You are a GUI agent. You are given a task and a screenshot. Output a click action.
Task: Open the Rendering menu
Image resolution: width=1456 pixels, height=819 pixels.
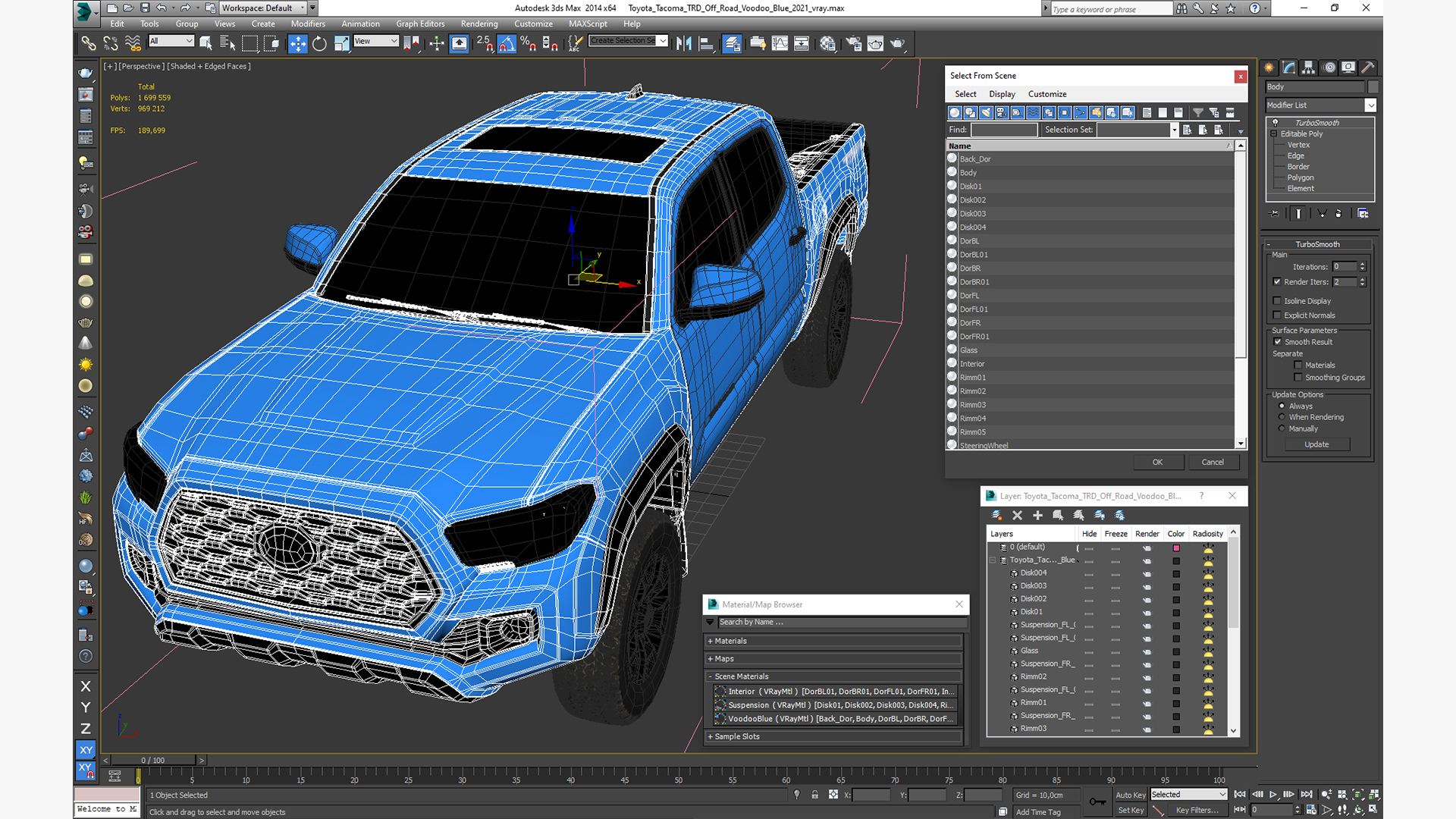click(479, 24)
